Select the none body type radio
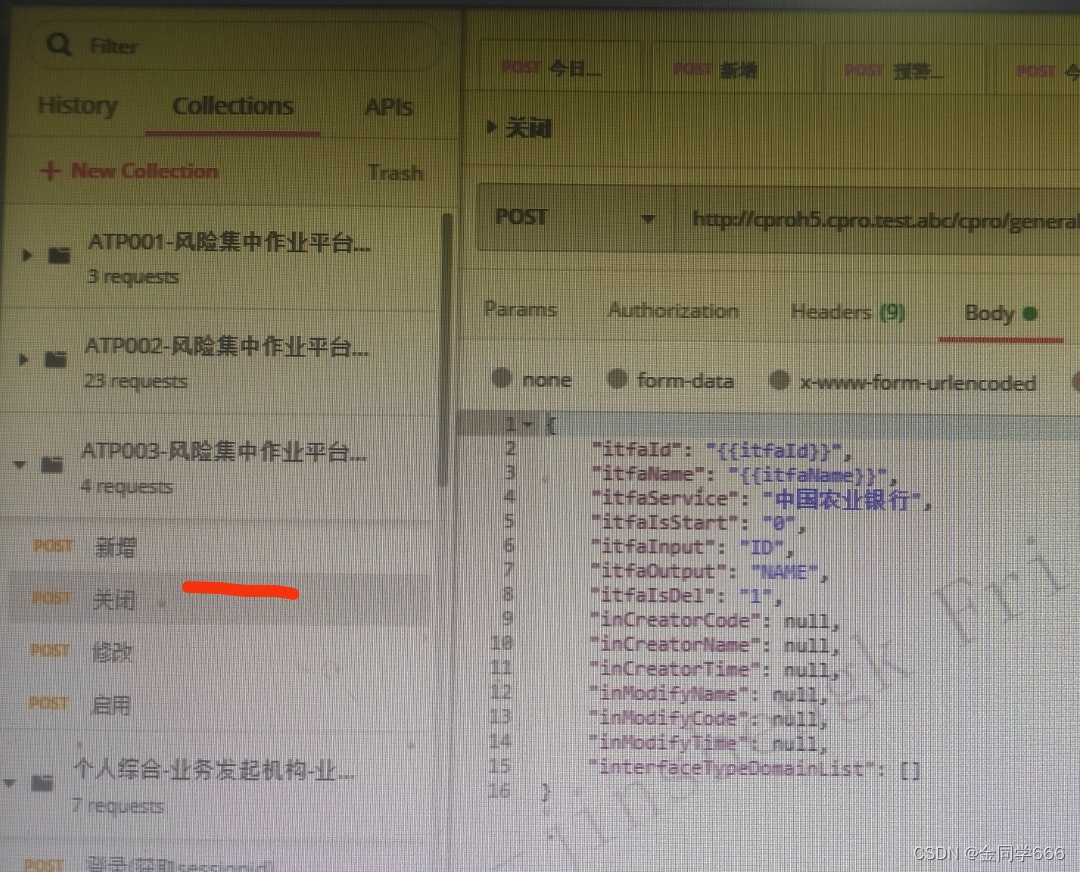1080x872 pixels. (501, 377)
